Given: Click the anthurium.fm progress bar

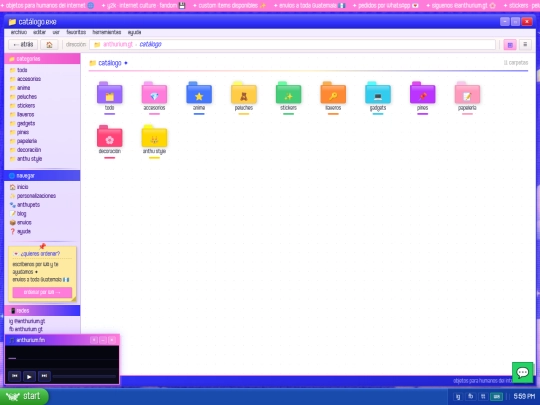Looking at the screenshot, I should pos(84,376).
